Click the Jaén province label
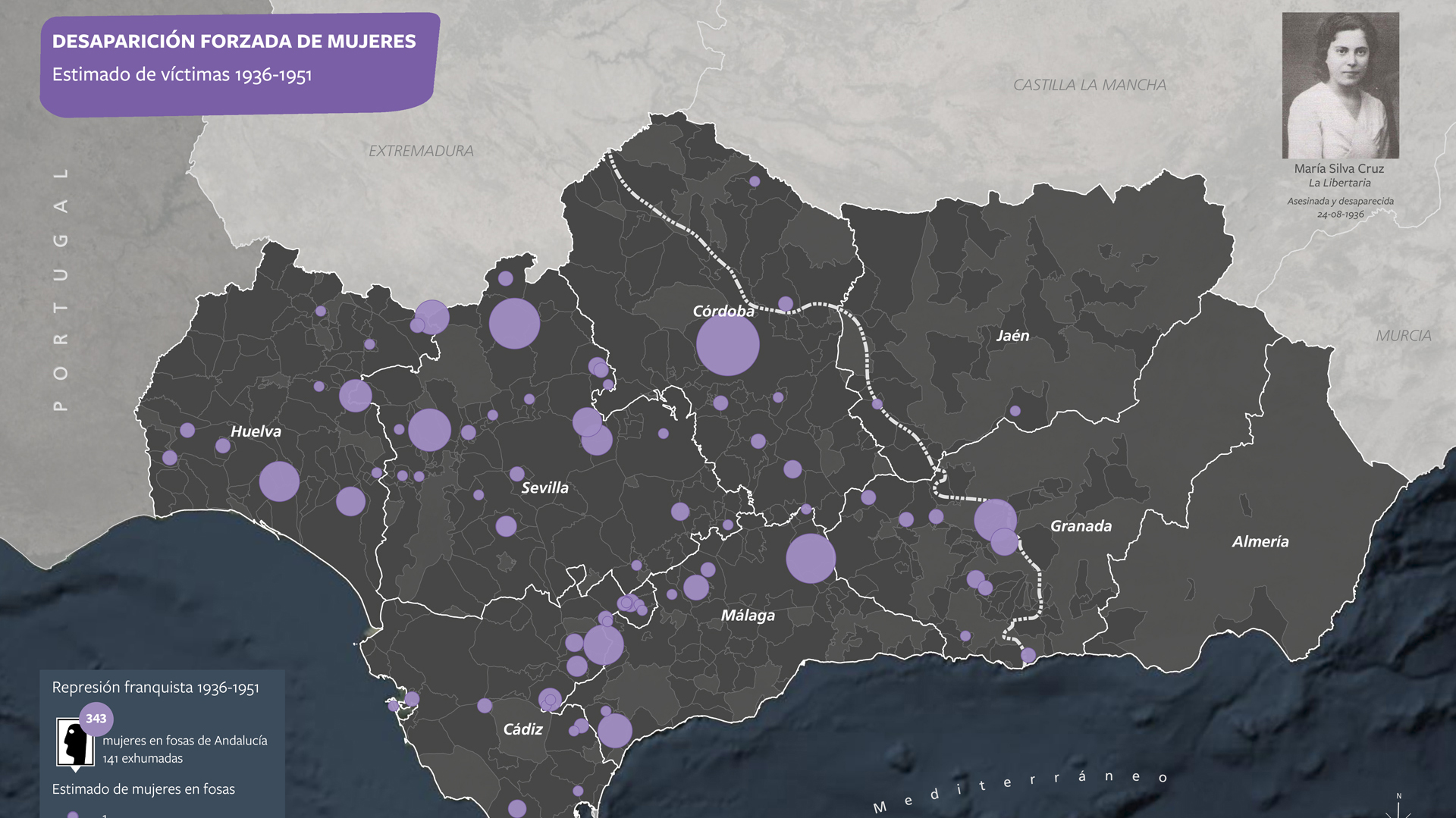This screenshot has height=818, width=1456. point(1012,336)
